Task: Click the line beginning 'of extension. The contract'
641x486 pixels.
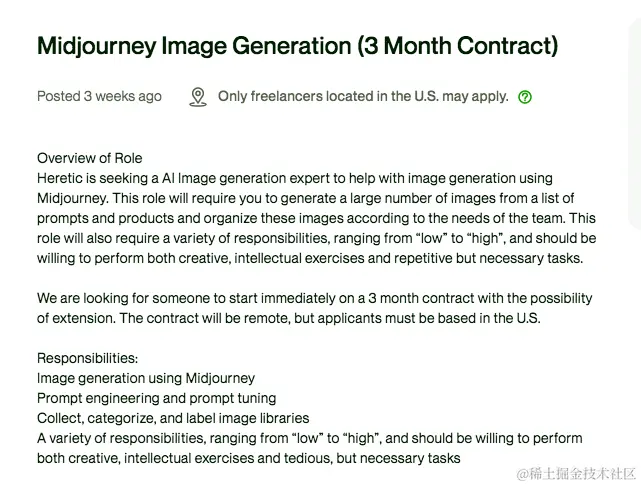Action: coord(289,318)
